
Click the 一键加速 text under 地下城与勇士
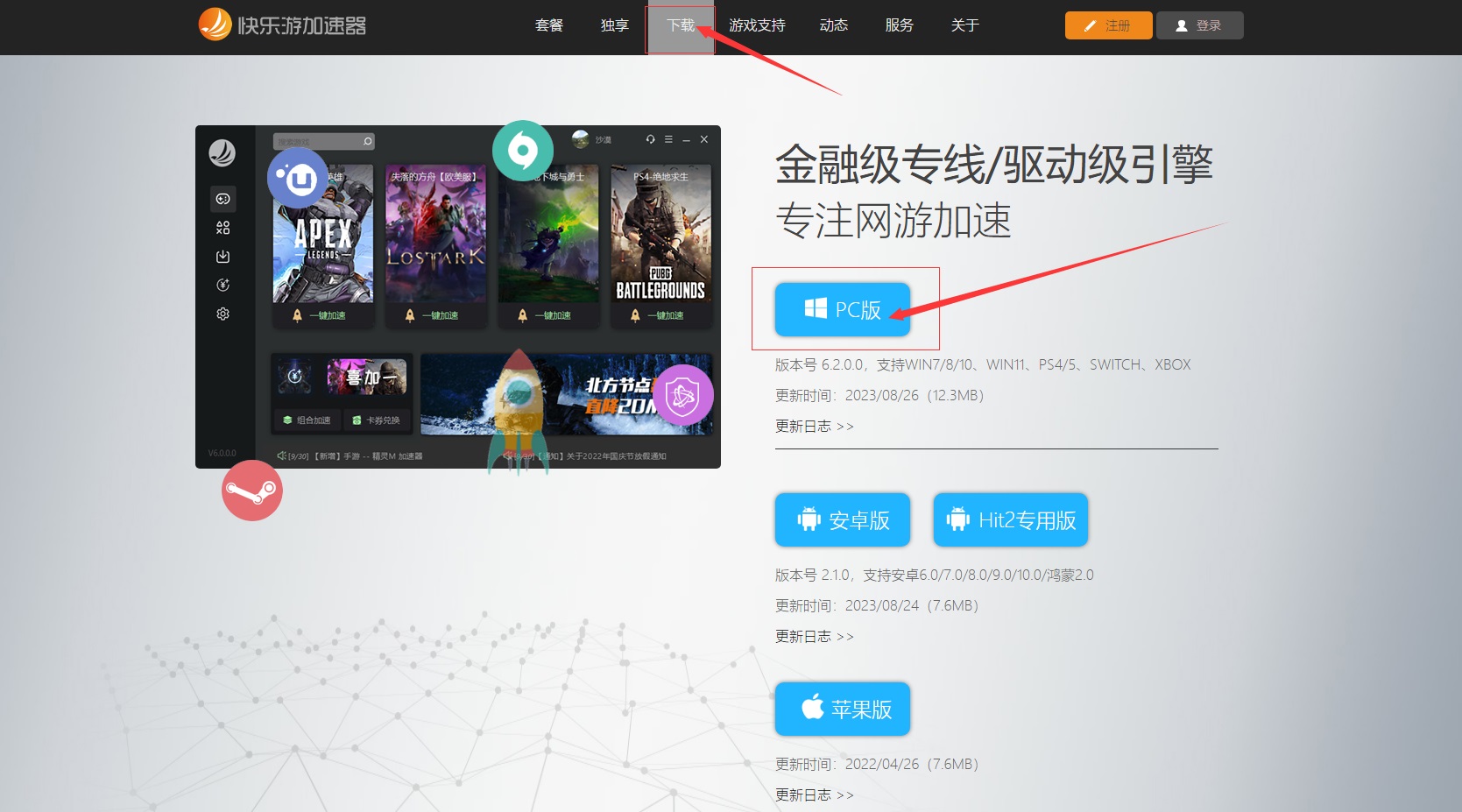click(553, 315)
